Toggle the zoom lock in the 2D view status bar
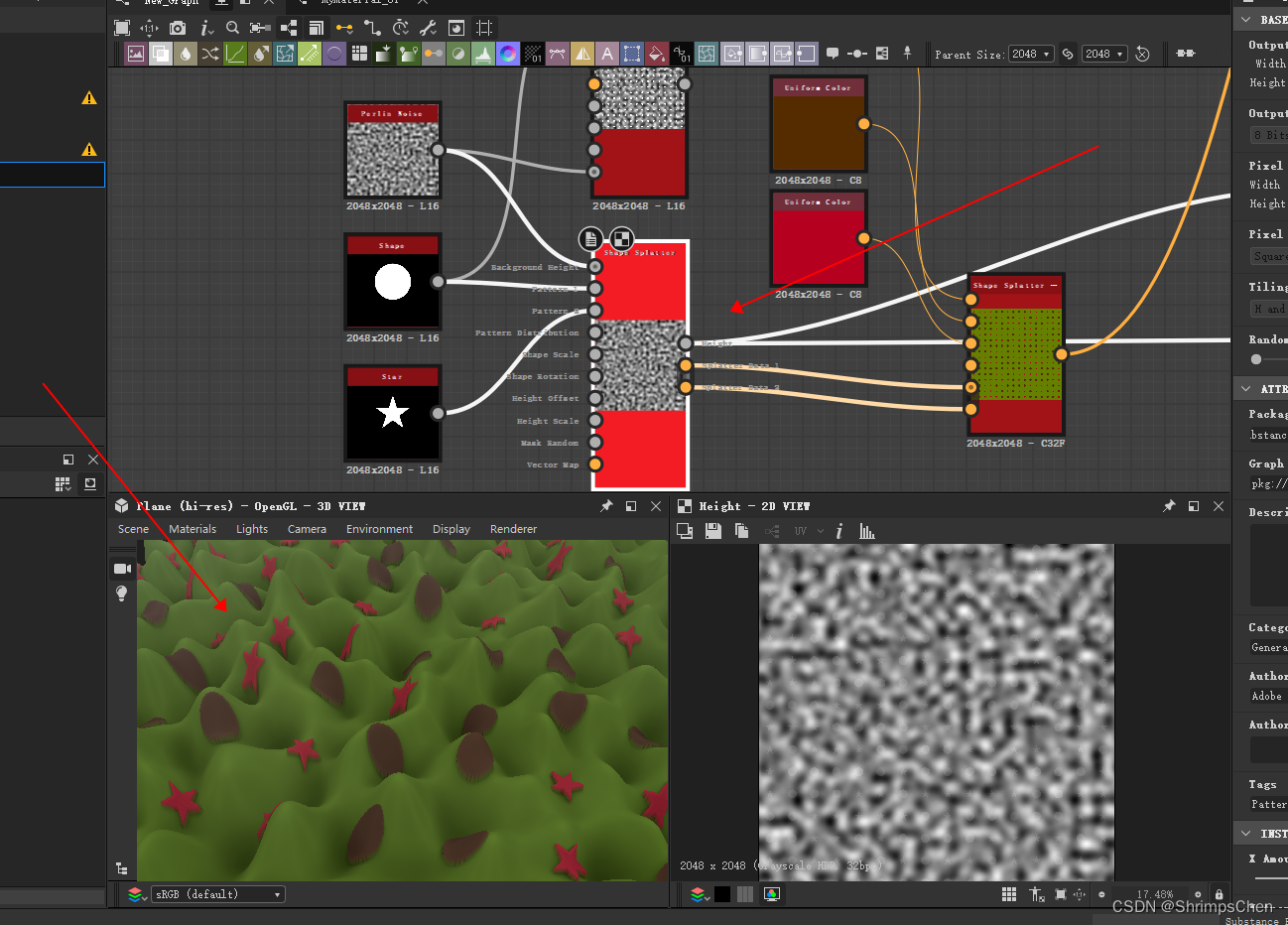The height and width of the screenshot is (925, 1288). (x=1219, y=892)
